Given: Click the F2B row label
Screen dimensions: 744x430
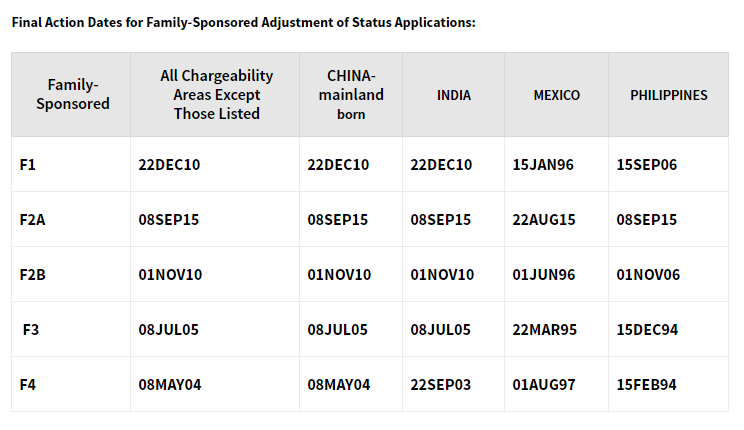Looking at the screenshot, I should (x=32, y=275).
